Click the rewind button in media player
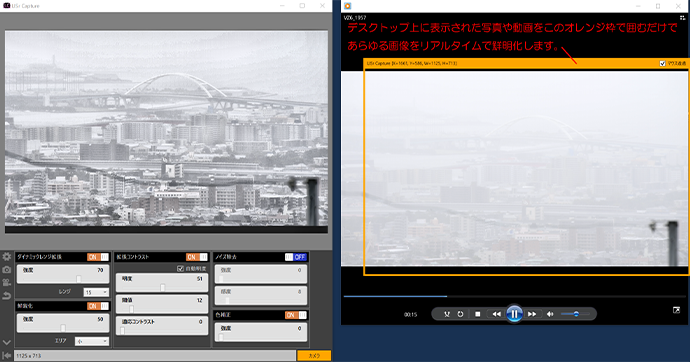 point(496,314)
